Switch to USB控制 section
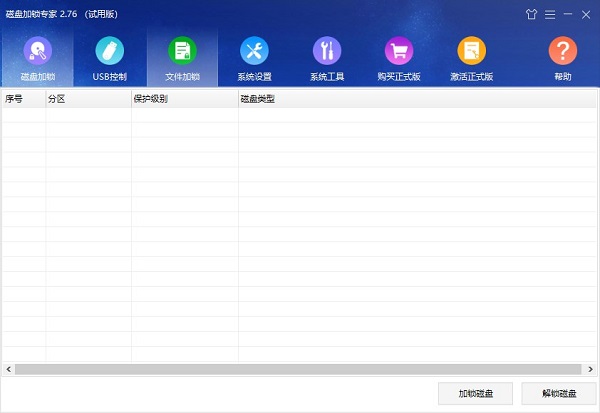 pyautogui.click(x=109, y=57)
